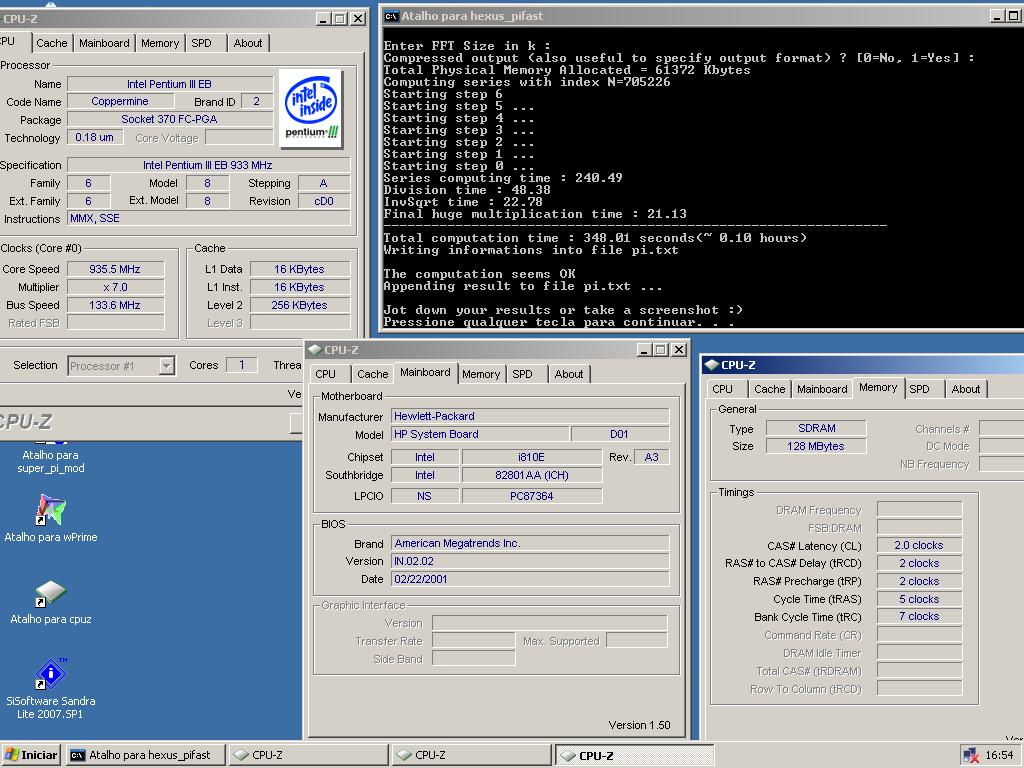Click the Socket 370 FC-PGA package field
Image resolution: width=1024 pixels, height=768 pixels.
170,119
